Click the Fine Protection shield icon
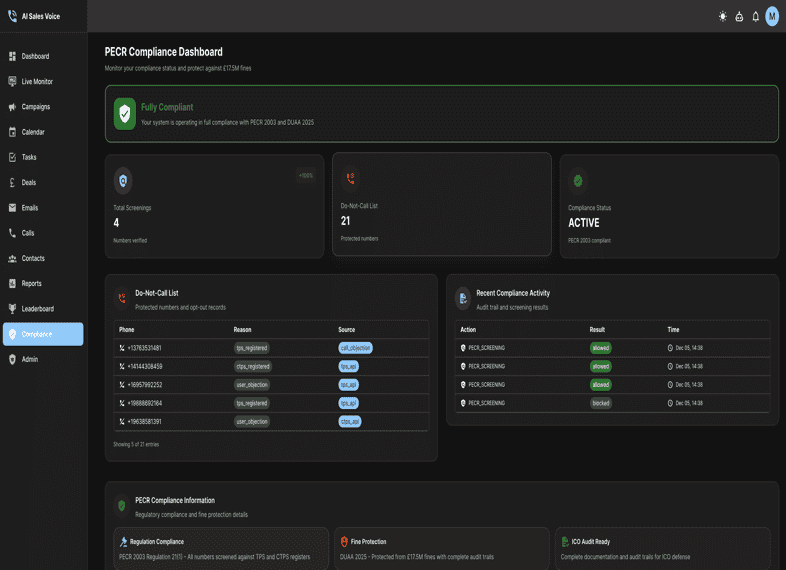786x570 pixels. pyautogui.click(x=344, y=541)
